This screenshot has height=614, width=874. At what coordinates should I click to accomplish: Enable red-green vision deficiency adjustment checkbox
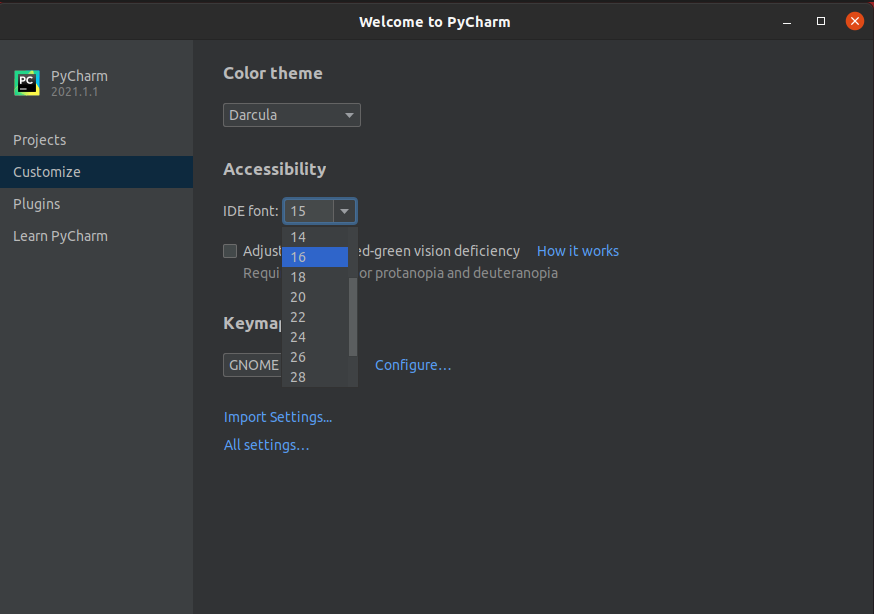230,251
